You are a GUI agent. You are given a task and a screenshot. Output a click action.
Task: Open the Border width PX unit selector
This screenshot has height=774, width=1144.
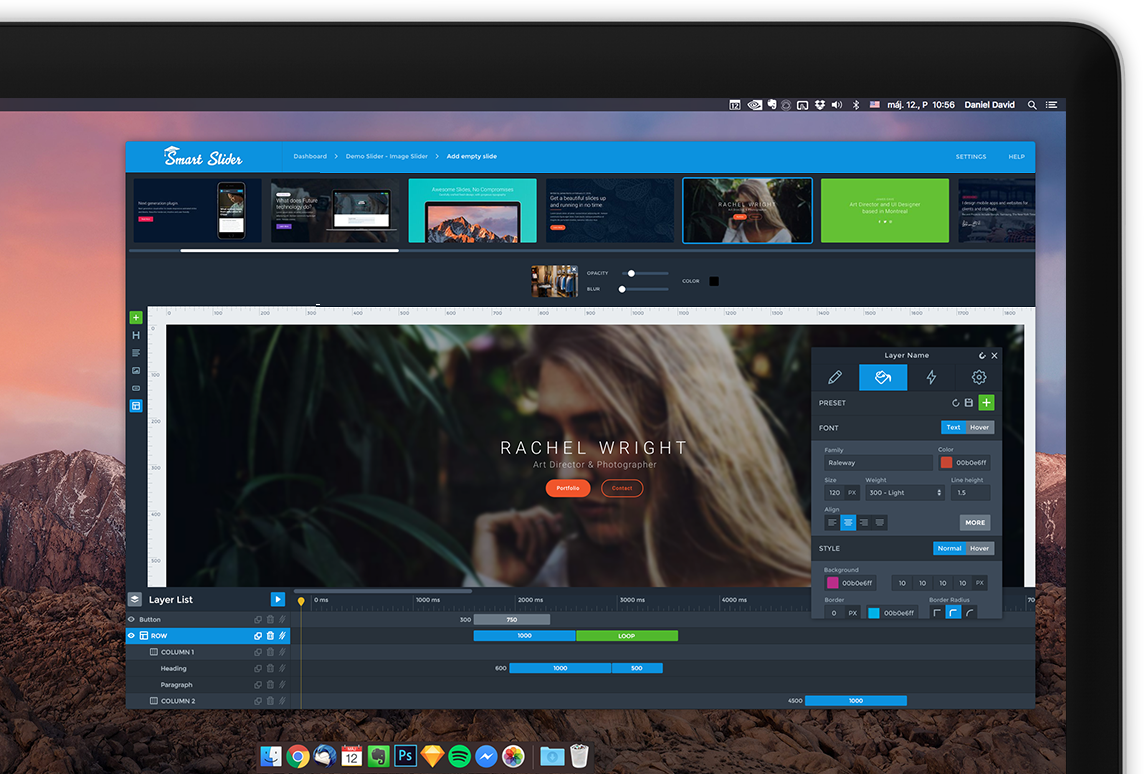click(852, 613)
